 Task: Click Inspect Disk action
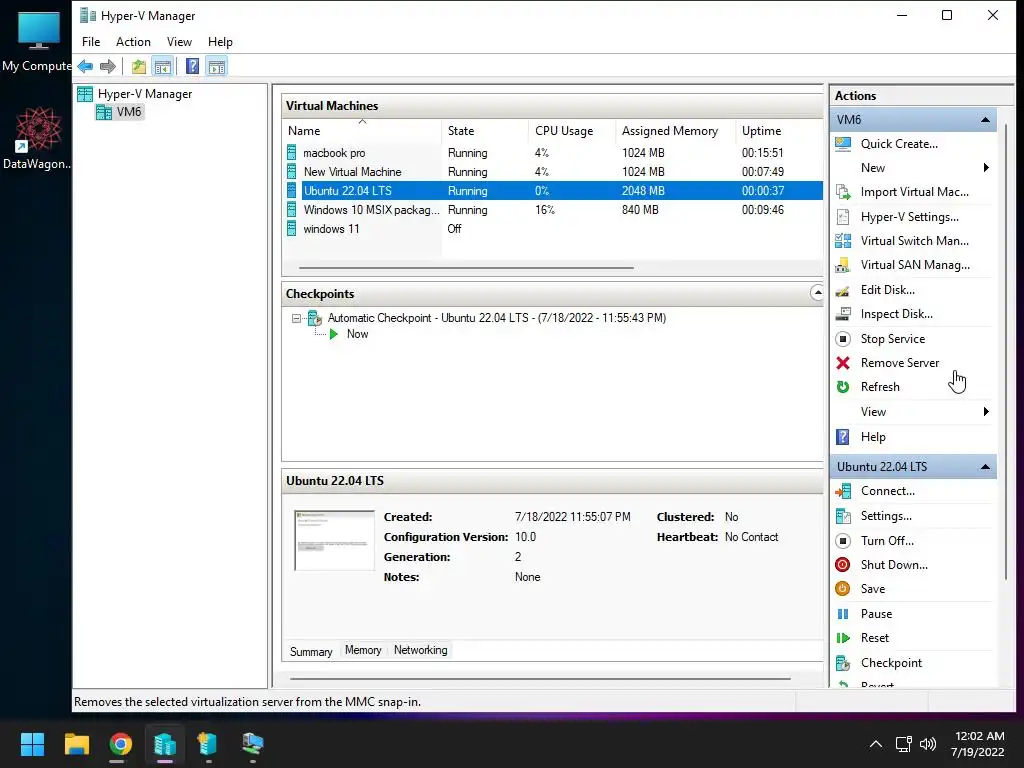coord(896,314)
